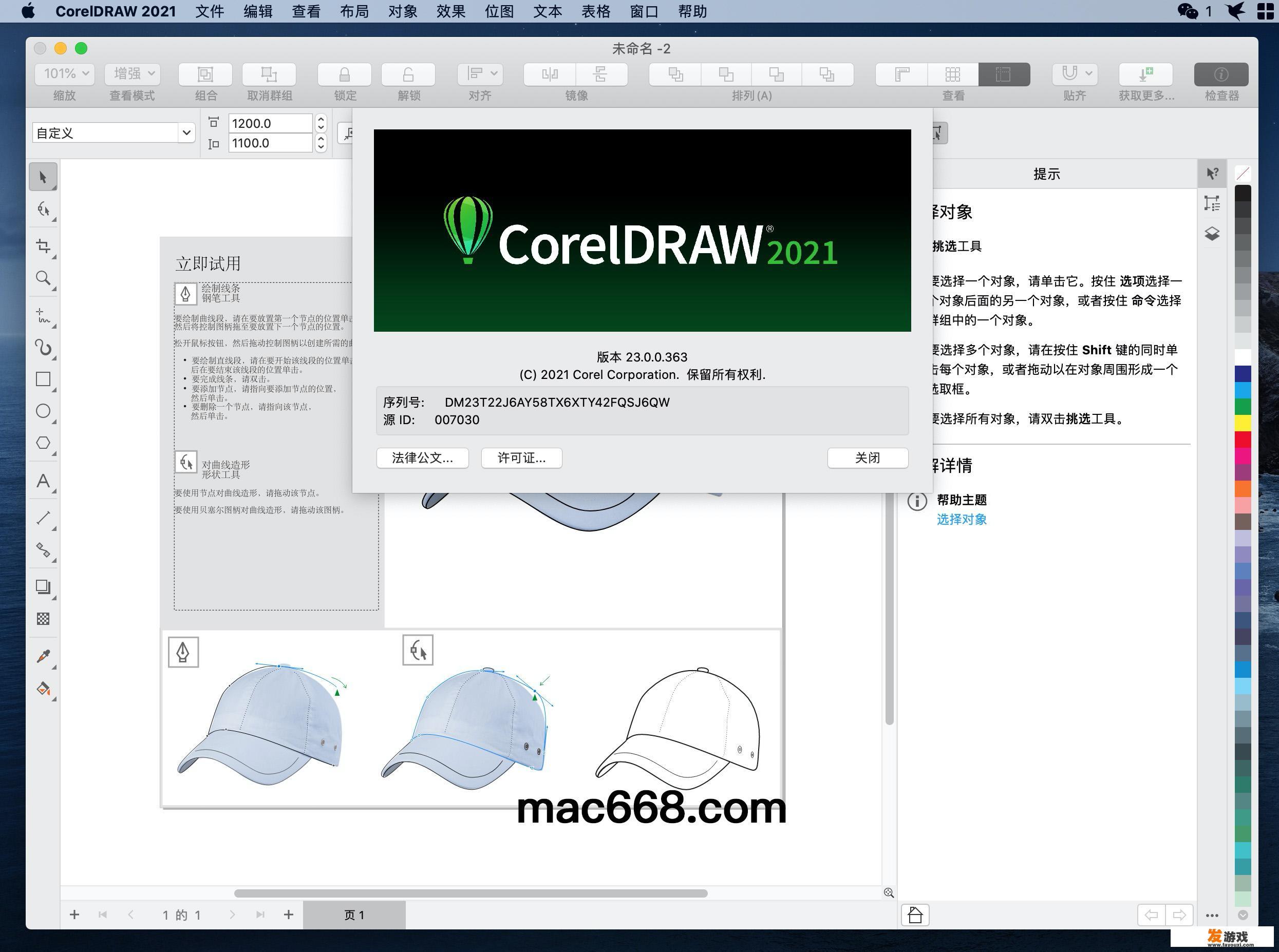
Task: Select the Pick tool in toolbox
Action: pyautogui.click(x=43, y=177)
